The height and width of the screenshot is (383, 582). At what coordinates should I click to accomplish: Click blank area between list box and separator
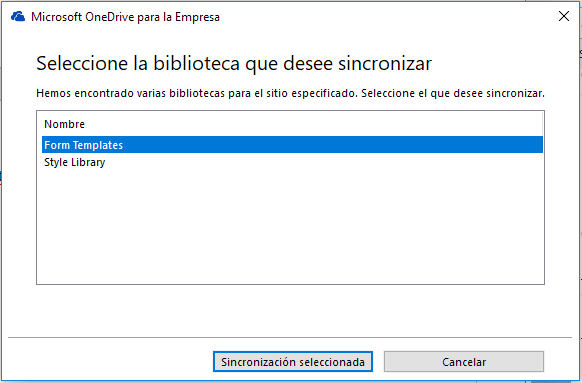[x=290, y=310]
